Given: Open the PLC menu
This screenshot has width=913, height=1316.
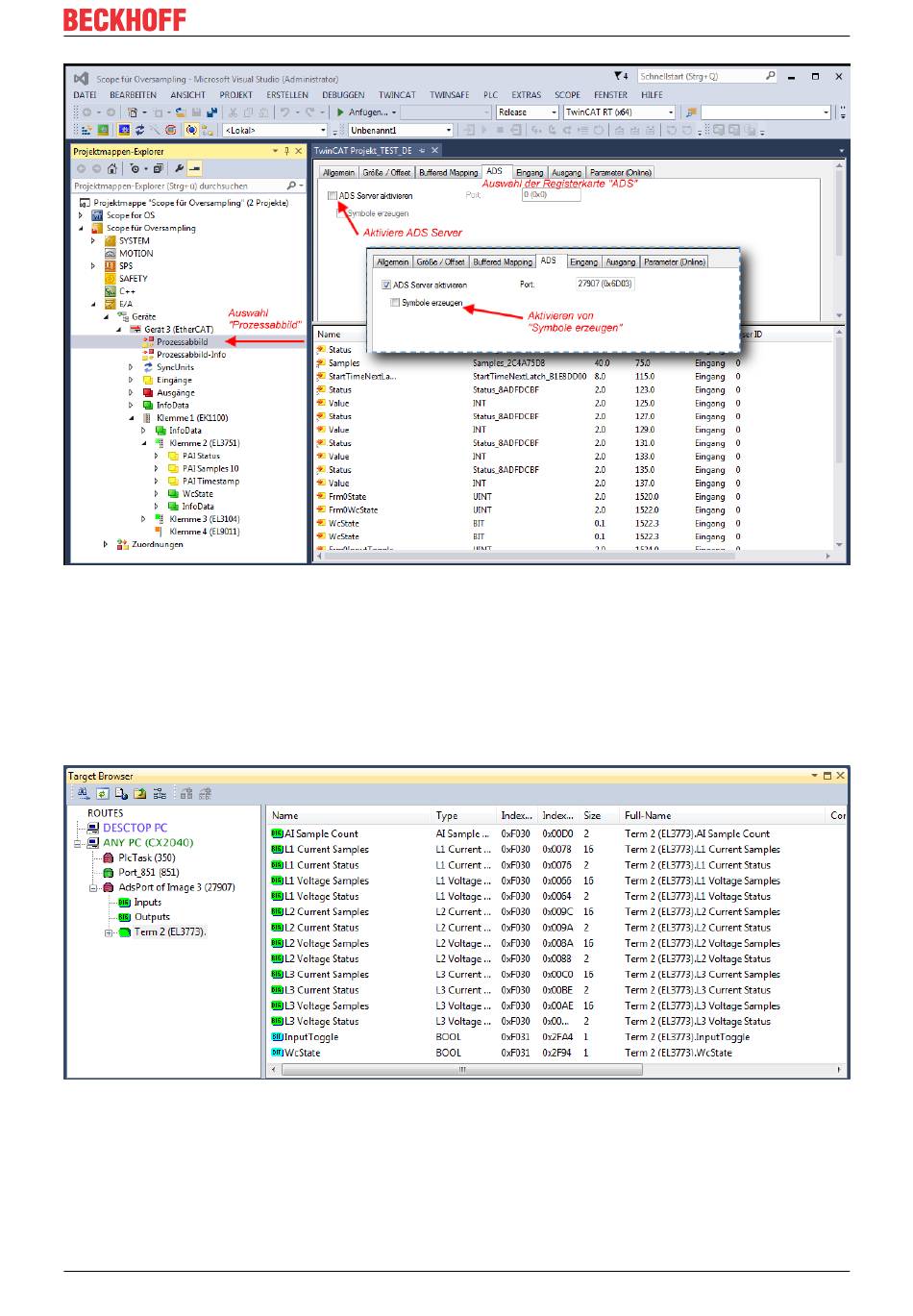Looking at the screenshot, I should [490, 95].
